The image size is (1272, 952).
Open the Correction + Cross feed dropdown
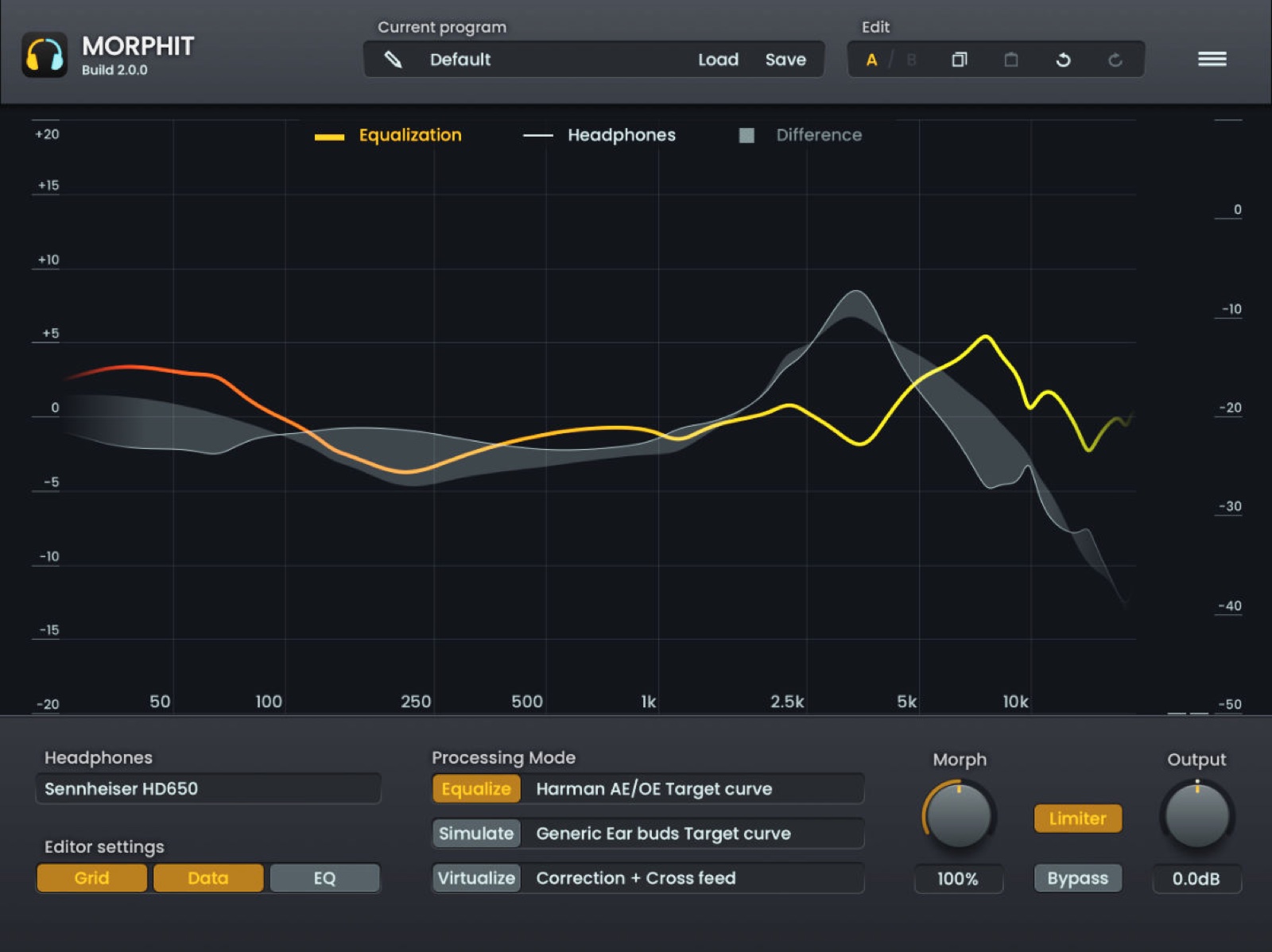[x=692, y=878]
